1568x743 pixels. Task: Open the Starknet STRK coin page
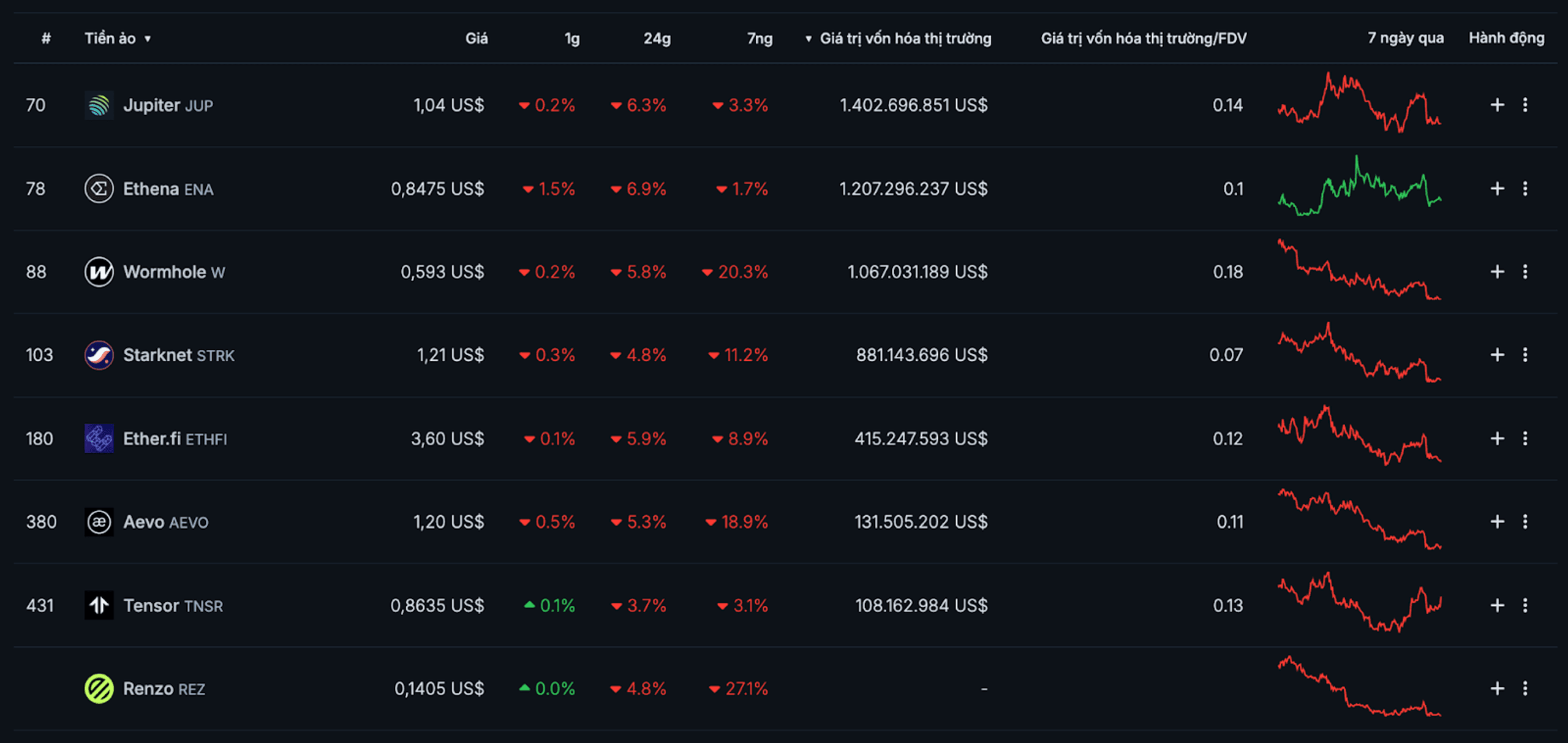(179, 355)
